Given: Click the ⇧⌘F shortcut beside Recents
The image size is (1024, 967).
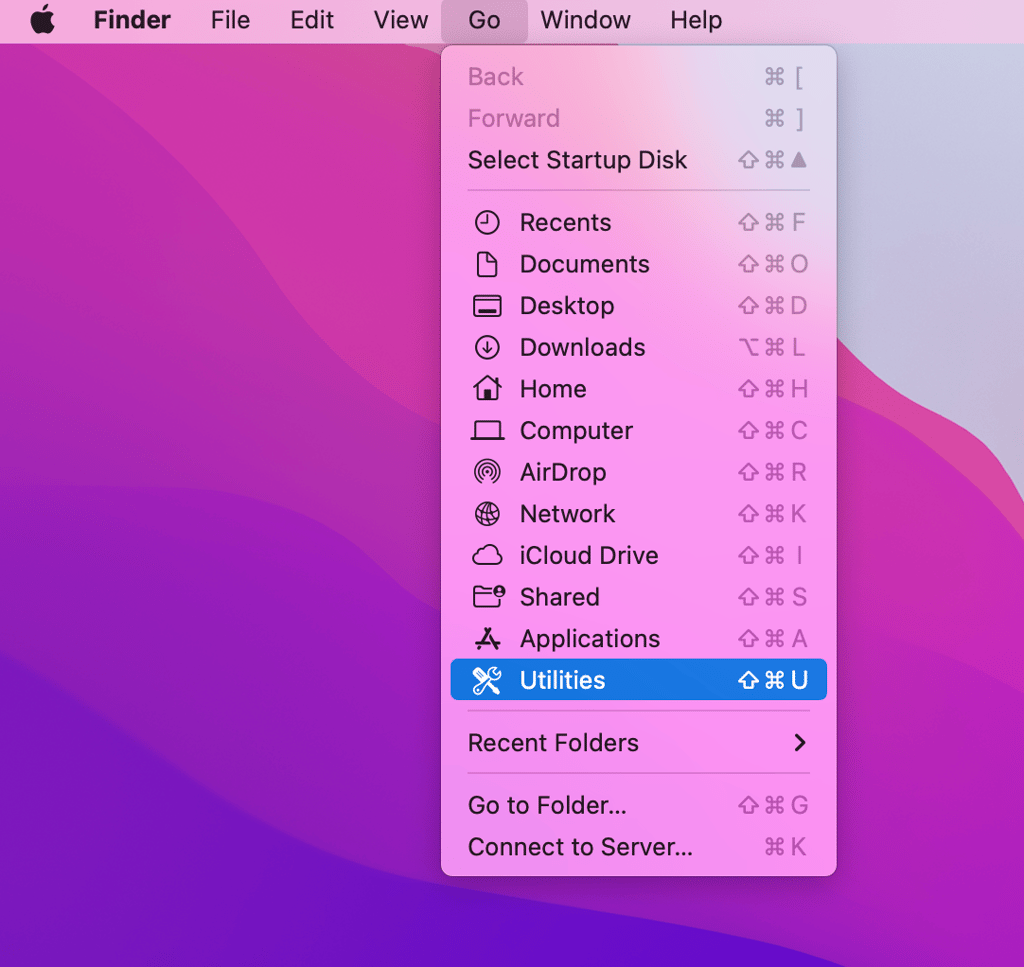Looking at the screenshot, I should point(772,223).
